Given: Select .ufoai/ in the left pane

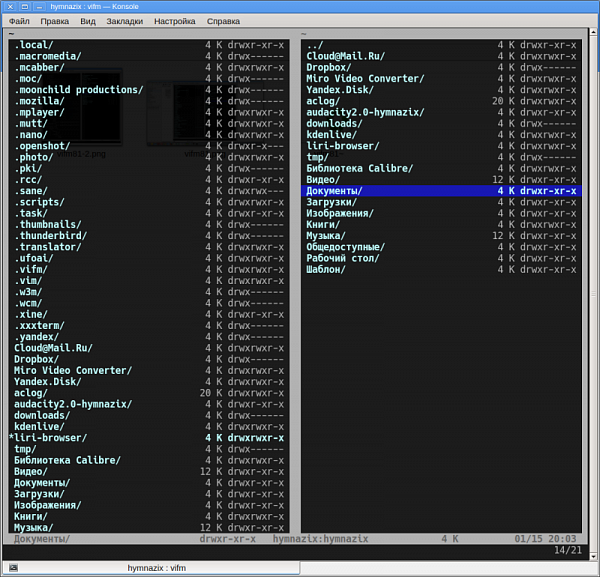Looking at the screenshot, I should [149, 258].
